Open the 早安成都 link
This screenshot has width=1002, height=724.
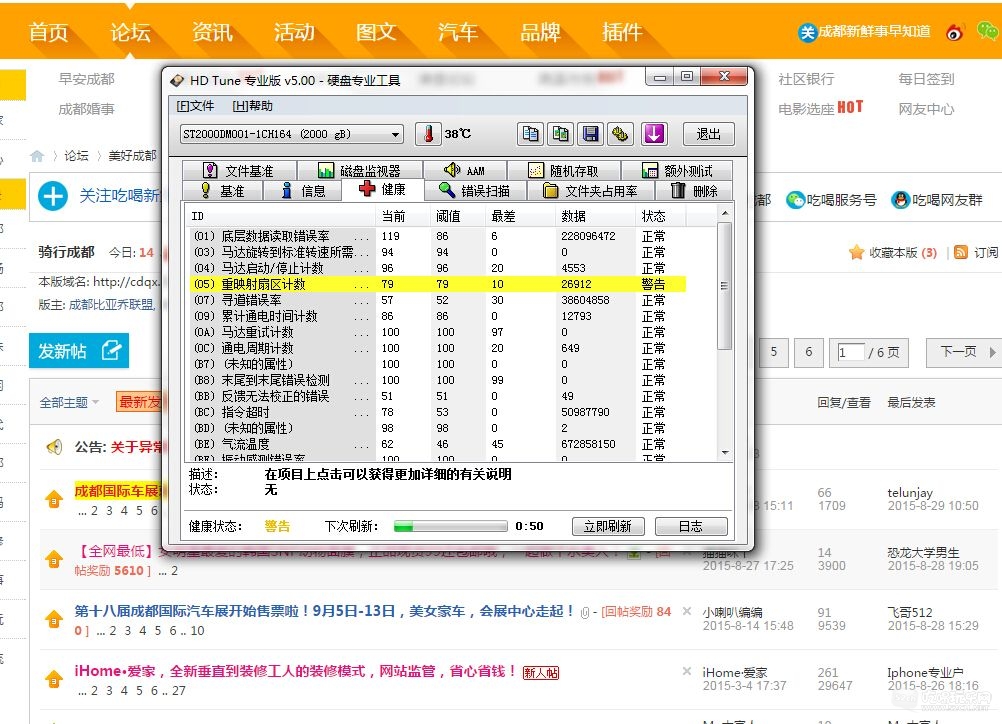[x=86, y=79]
